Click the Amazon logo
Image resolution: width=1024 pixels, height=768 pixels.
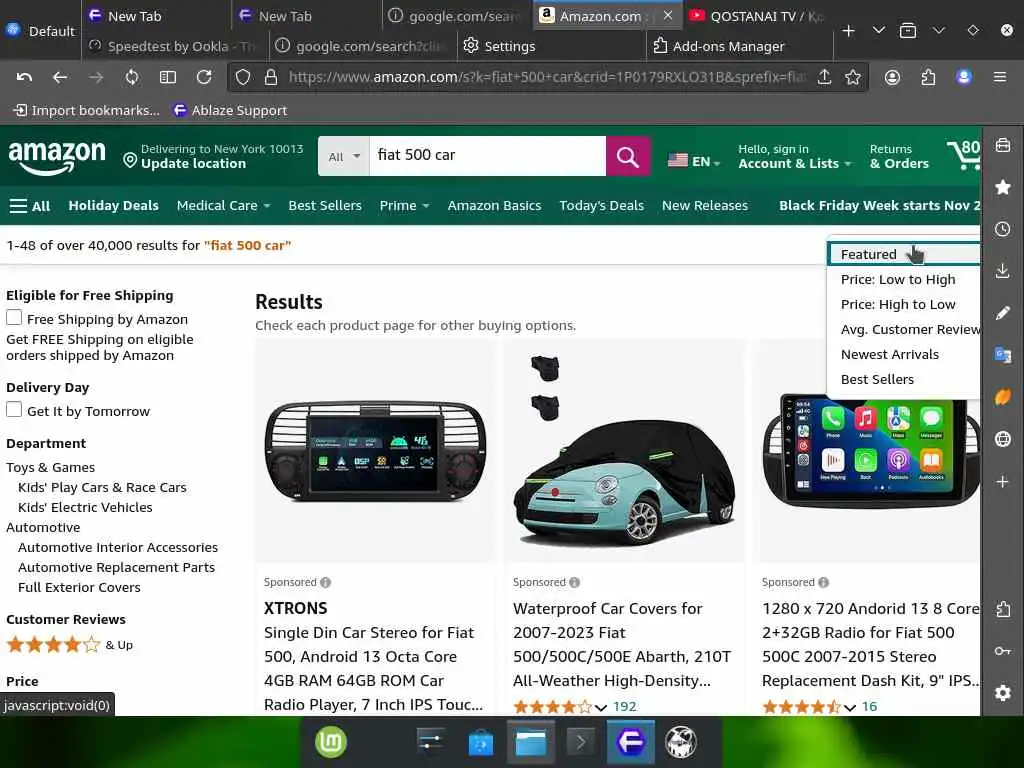57,157
